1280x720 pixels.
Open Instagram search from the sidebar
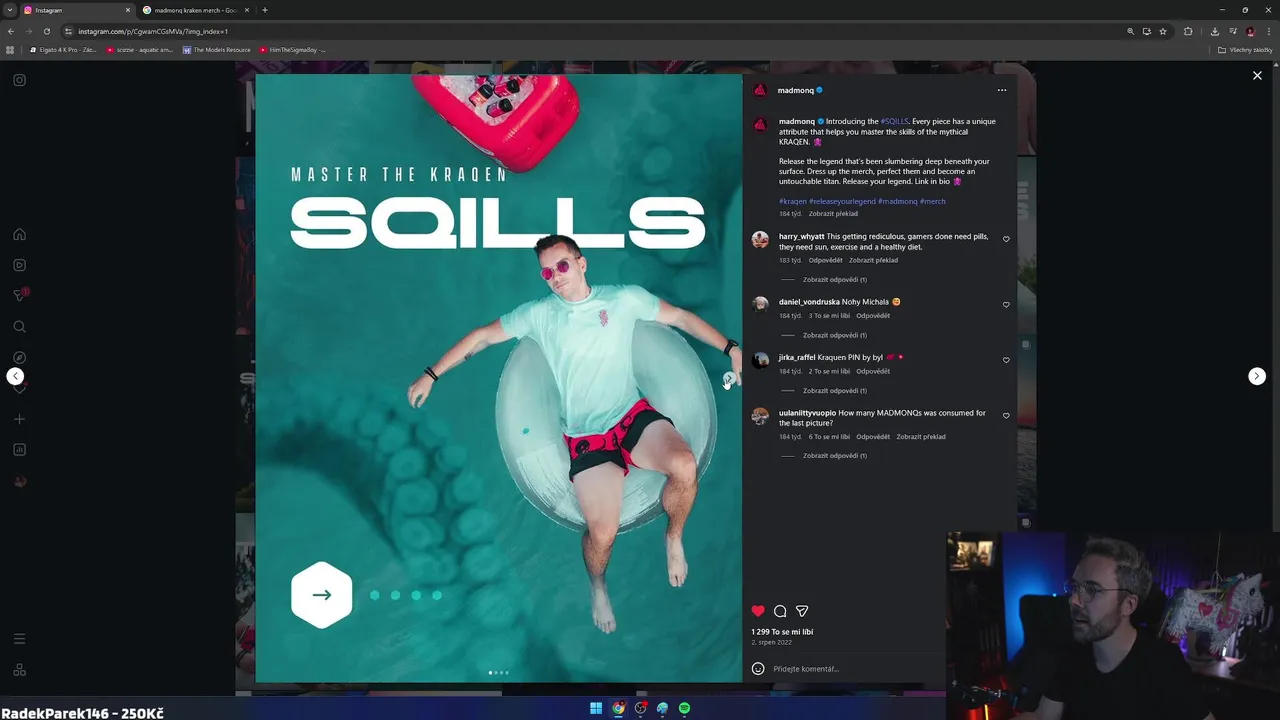(x=19, y=326)
